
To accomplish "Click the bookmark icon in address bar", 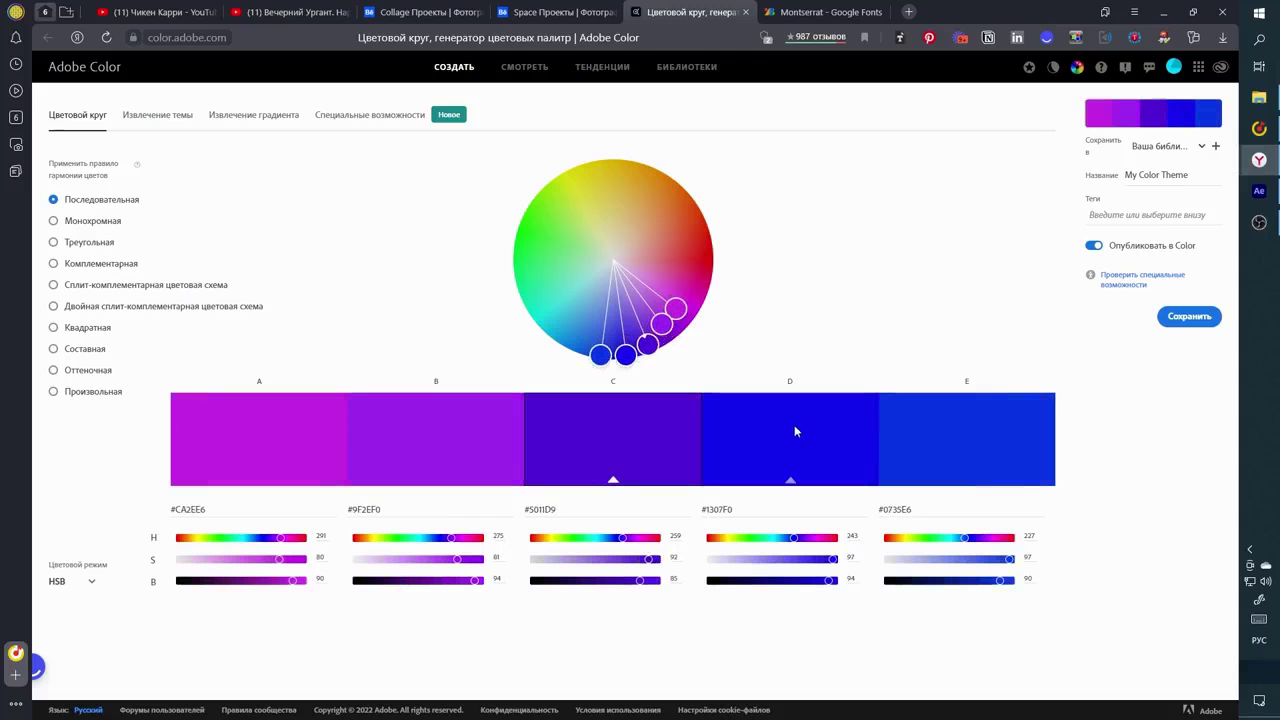I will 865,38.
